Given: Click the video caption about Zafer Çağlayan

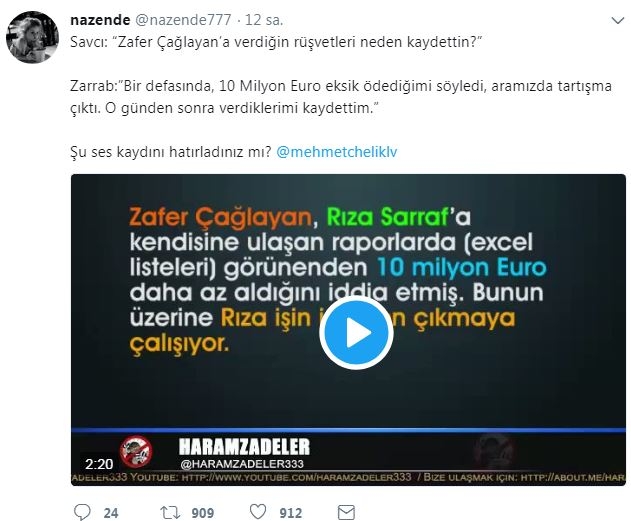Looking at the screenshot, I should pyautogui.click(x=338, y=280).
